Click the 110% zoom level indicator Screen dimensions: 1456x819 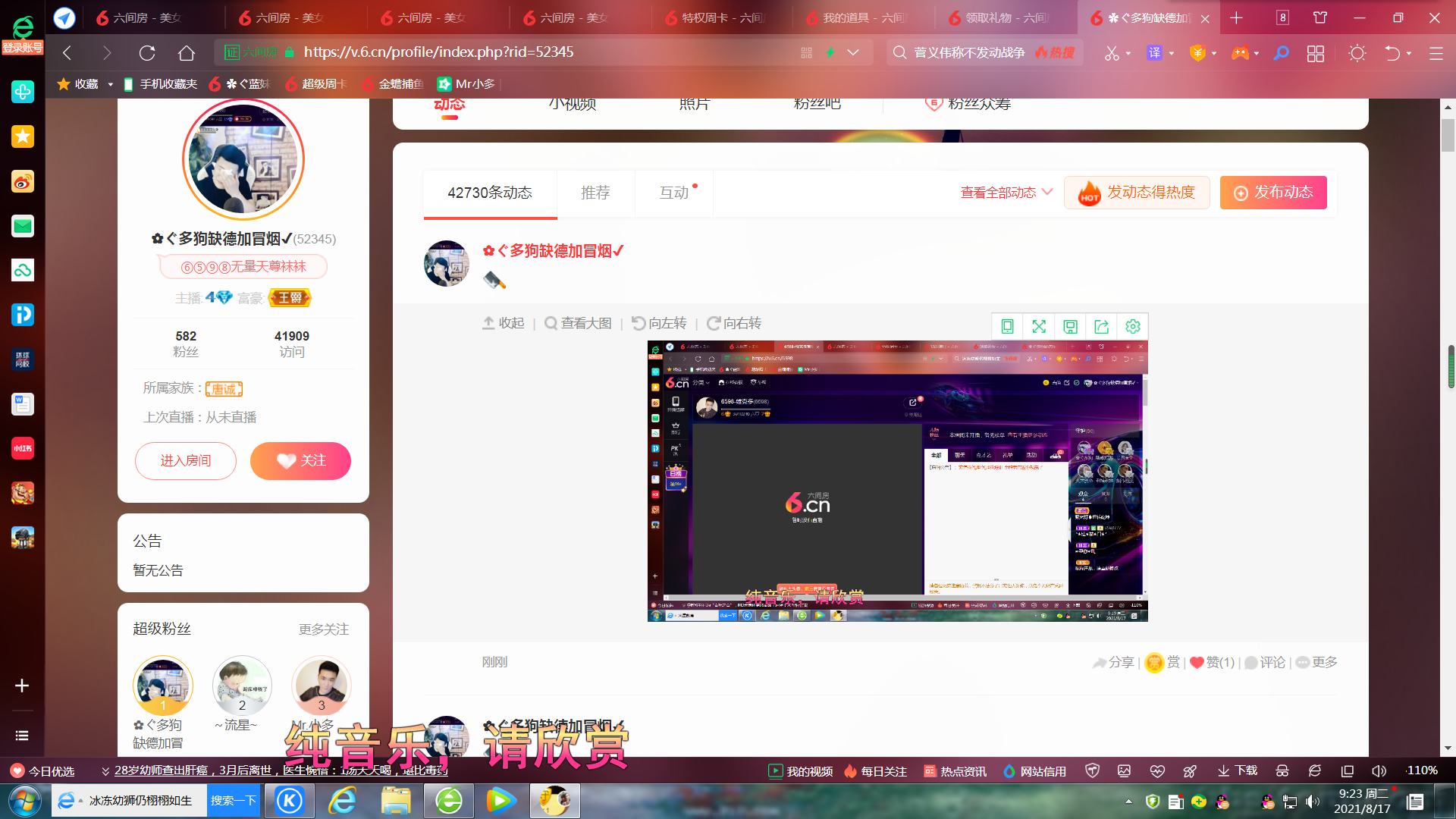point(1422,770)
